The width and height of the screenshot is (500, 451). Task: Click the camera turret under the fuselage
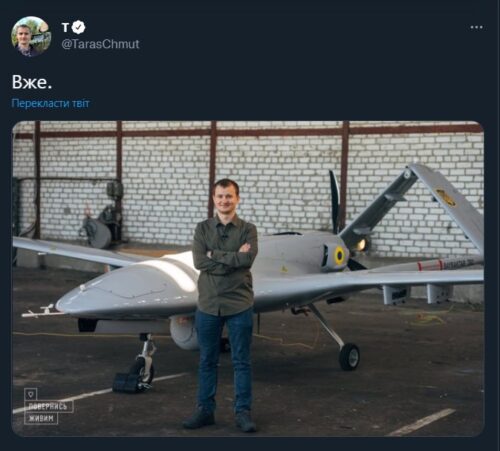pos(184,333)
